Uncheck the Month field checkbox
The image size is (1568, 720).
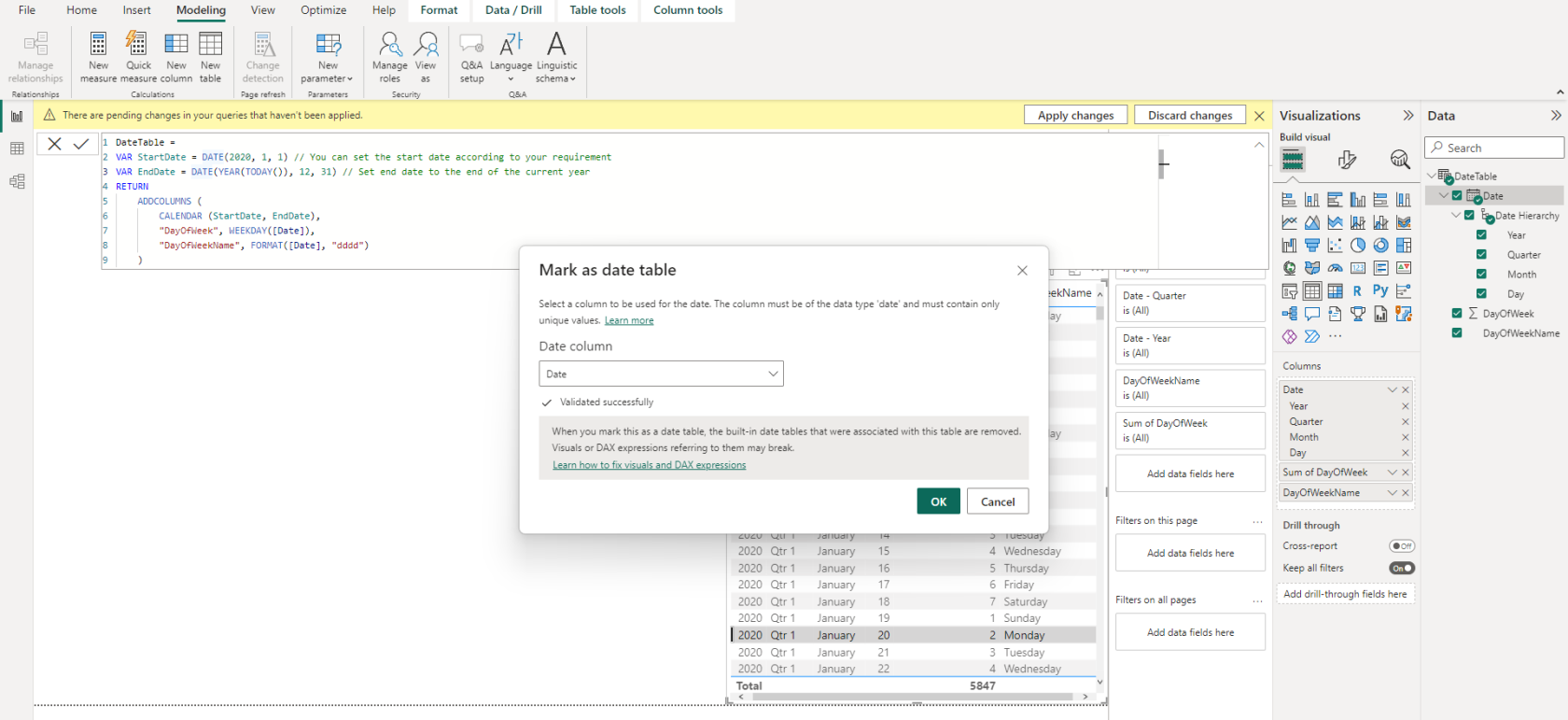[1481, 275]
